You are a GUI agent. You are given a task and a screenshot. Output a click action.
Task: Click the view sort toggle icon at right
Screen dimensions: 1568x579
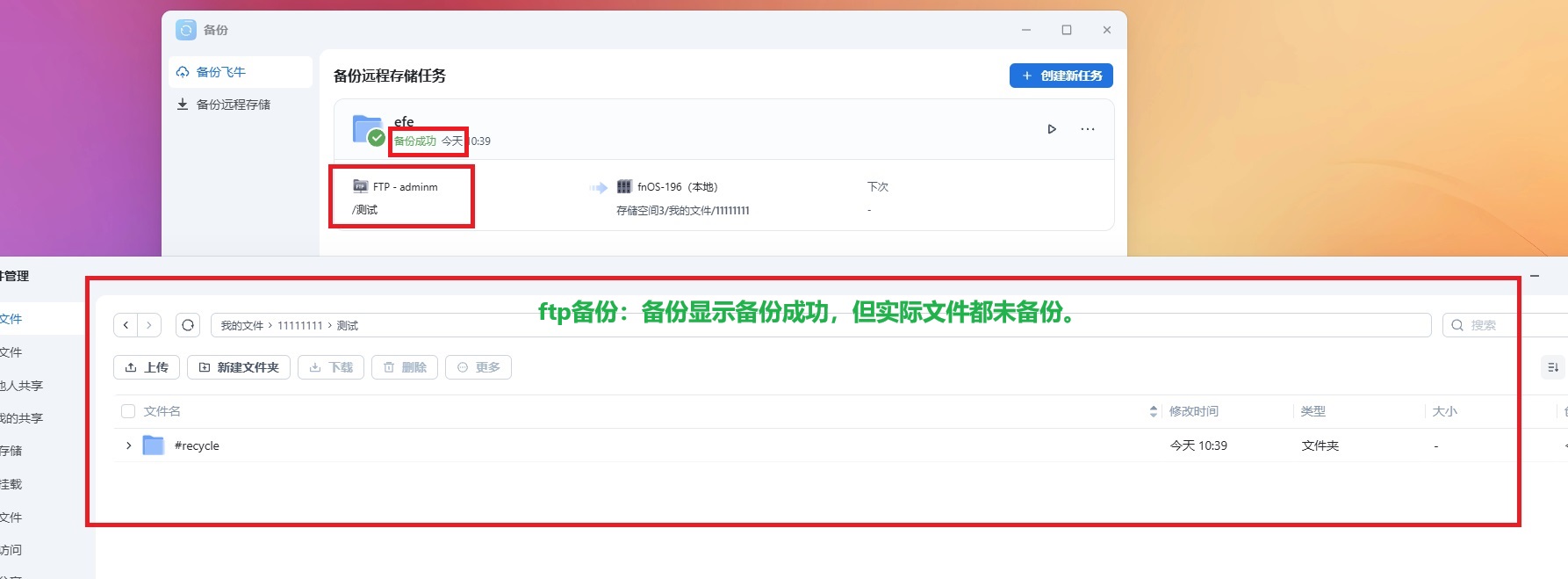point(1553,367)
